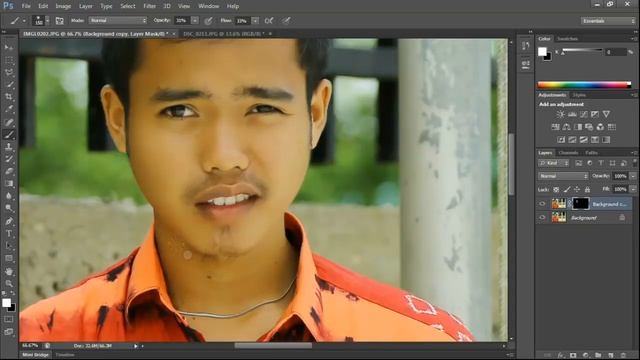
Task: Add a Color Balance adjustment
Action: pos(567,127)
